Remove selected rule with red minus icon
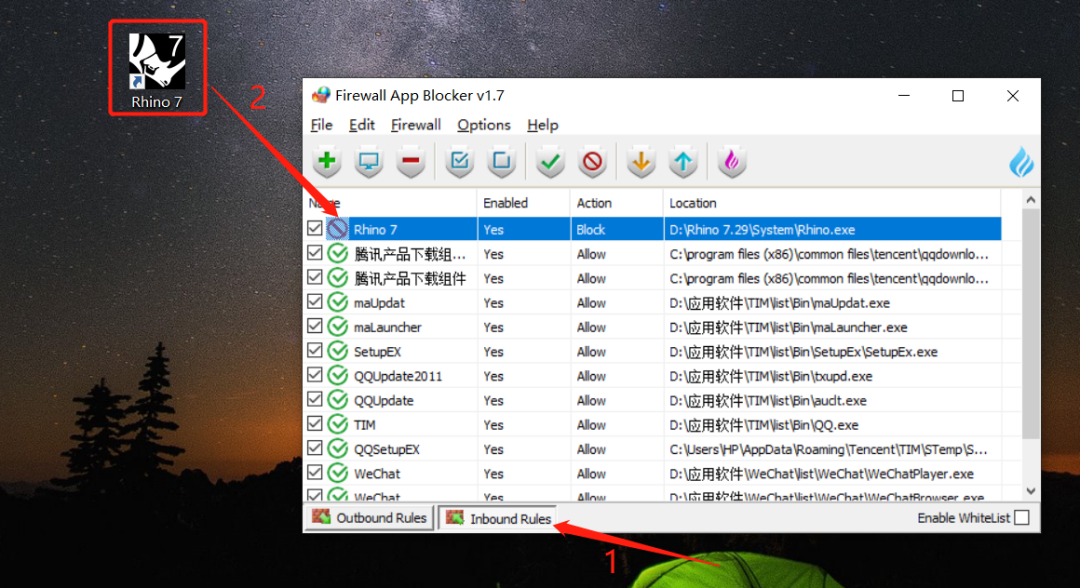Viewport: 1080px width, 588px height. (x=410, y=161)
